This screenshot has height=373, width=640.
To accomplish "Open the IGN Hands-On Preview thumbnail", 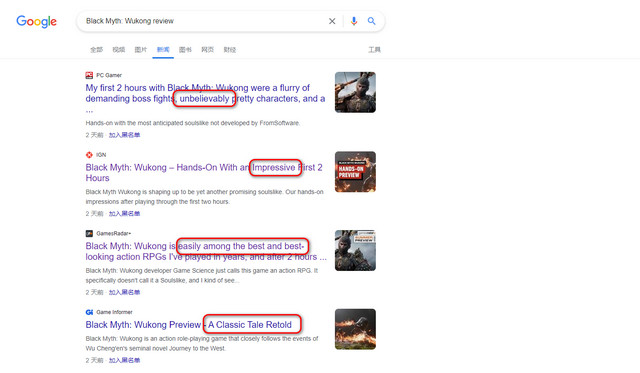I will (355, 172).
